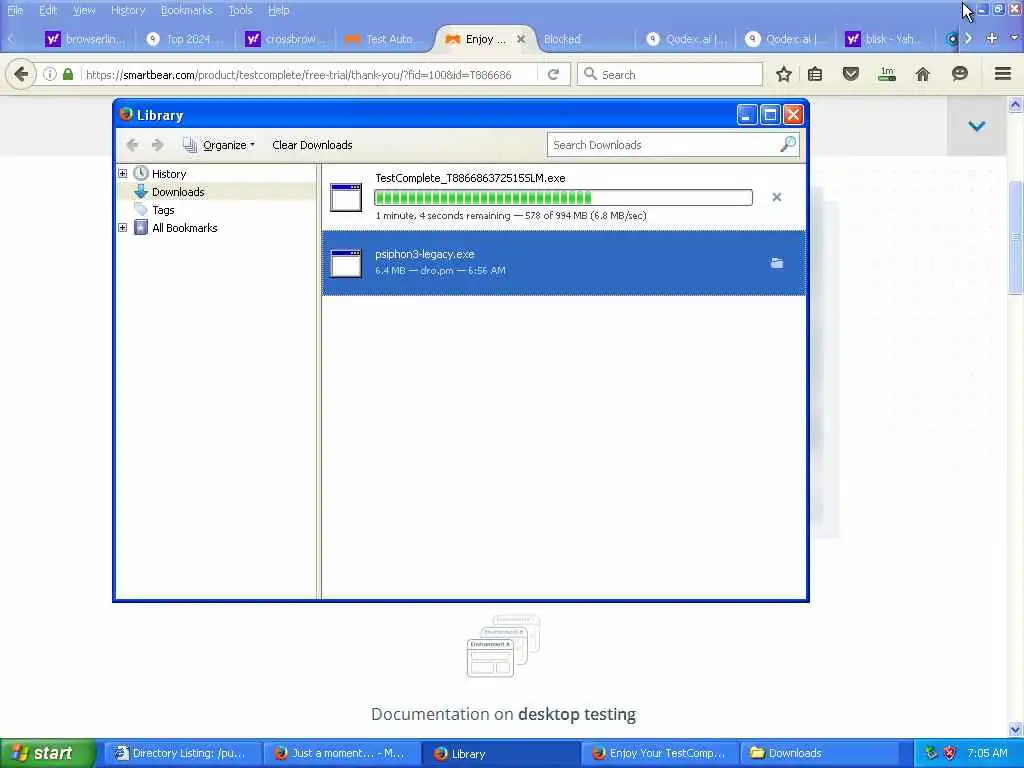Switch to the Blocked tab
1024x768 pixels.
pyautogui.click(x=583, y=39)
